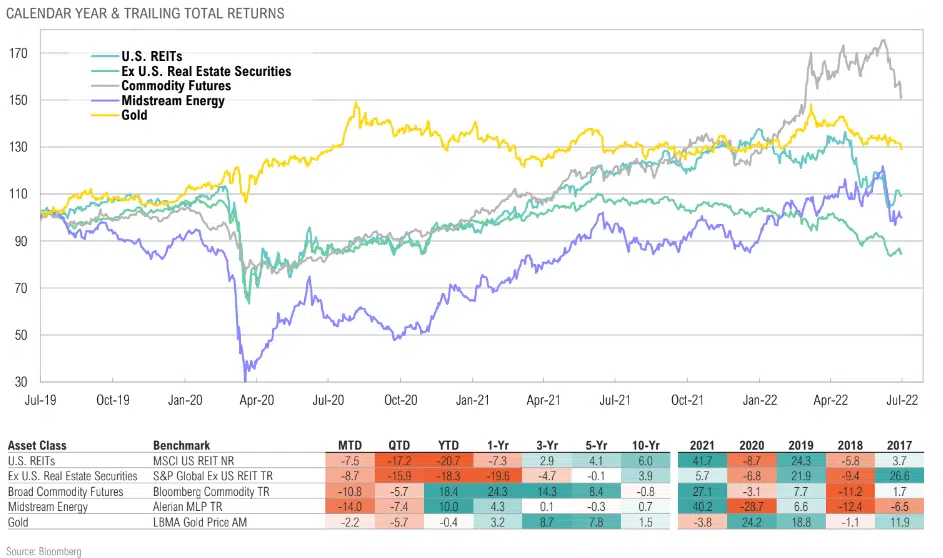Select the Alerian MLP TR benchmark cell
This screenshot has height=558, width=943.
click(192, 508)
